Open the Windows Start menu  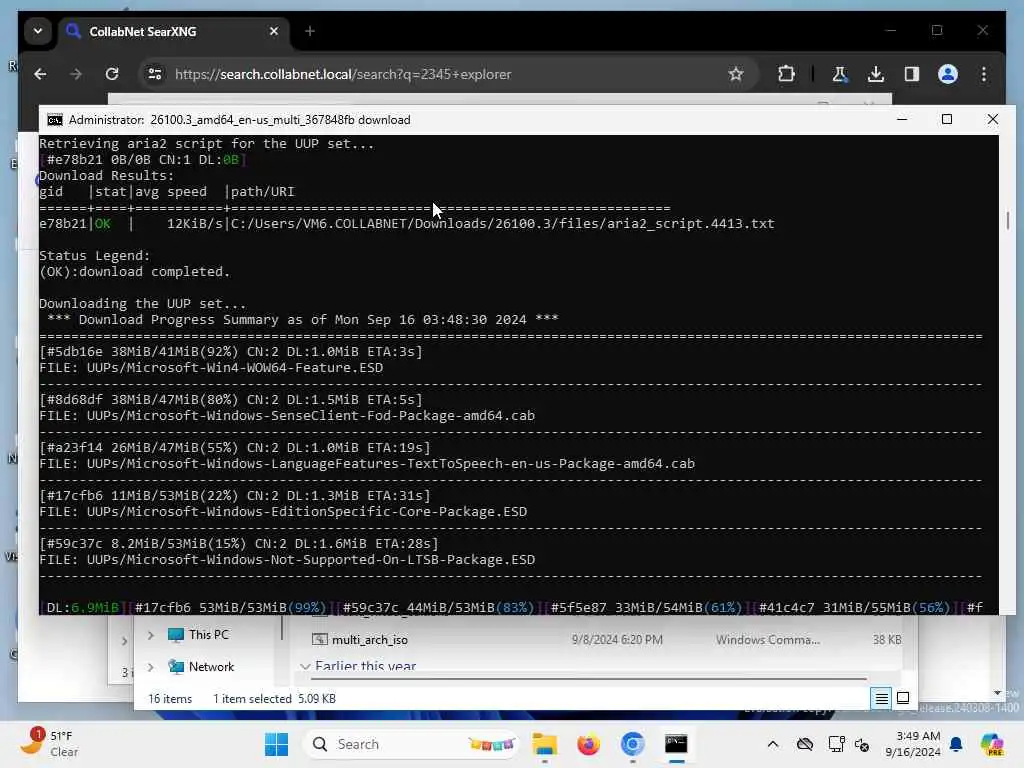277,744
